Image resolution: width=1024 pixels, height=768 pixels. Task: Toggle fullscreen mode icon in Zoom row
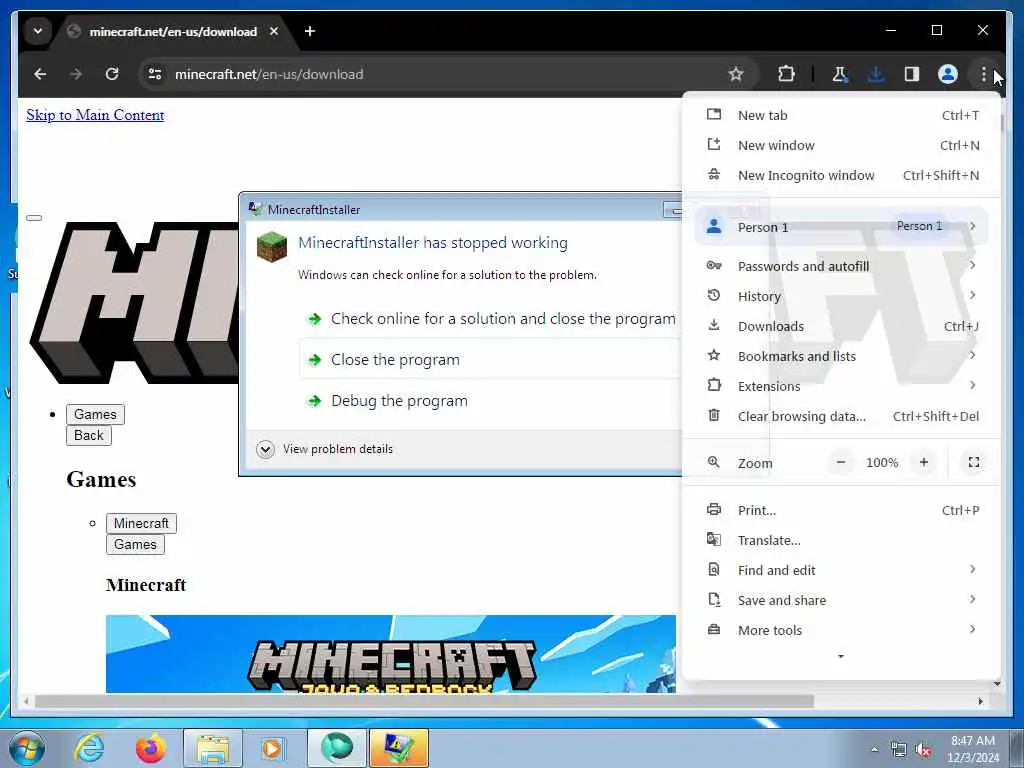pyautogui.click(x=974, y=462)
